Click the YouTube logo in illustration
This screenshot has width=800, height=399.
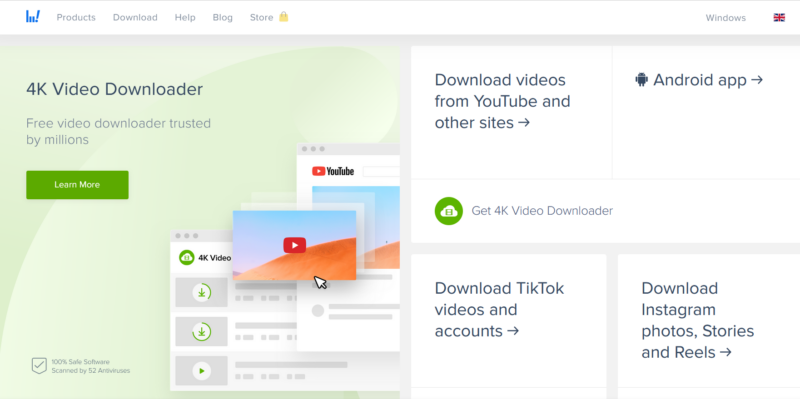[333, 171]
